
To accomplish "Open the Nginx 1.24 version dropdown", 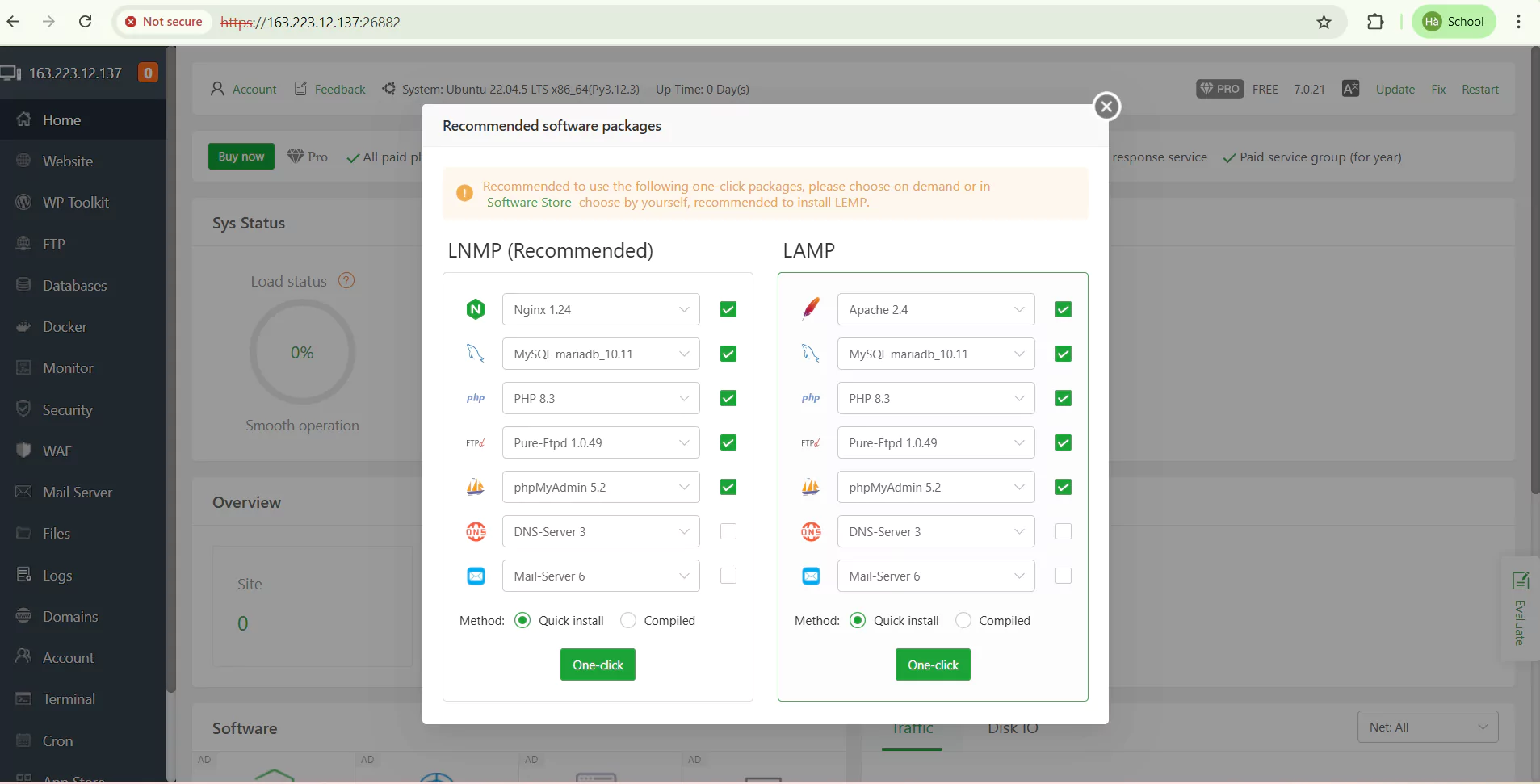I will (x=601, y=309).
